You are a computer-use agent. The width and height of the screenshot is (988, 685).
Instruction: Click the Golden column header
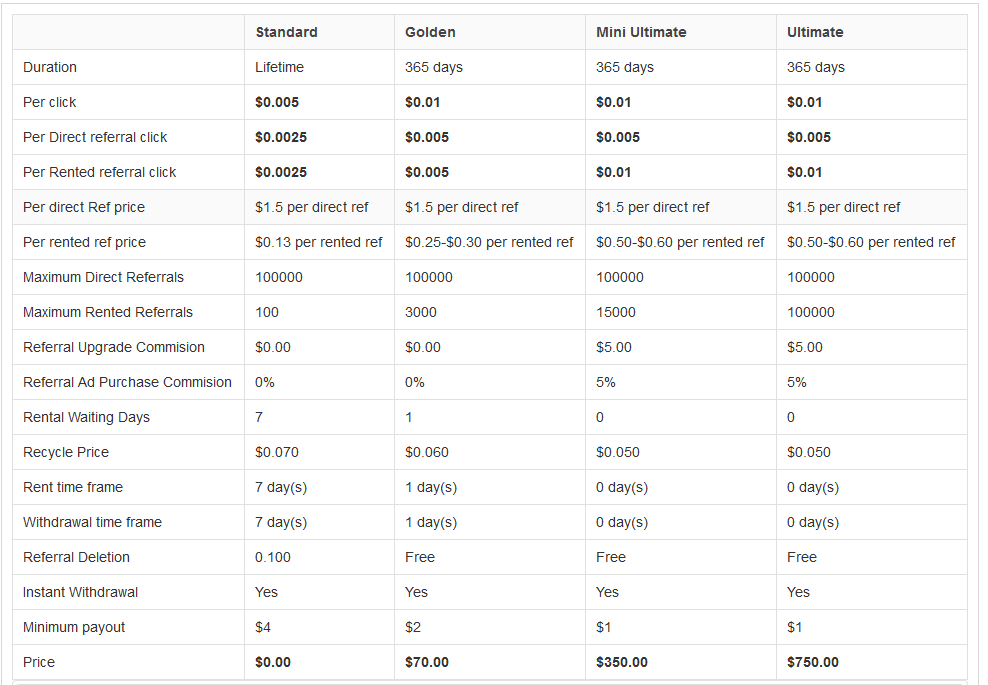tap(430, 32)
